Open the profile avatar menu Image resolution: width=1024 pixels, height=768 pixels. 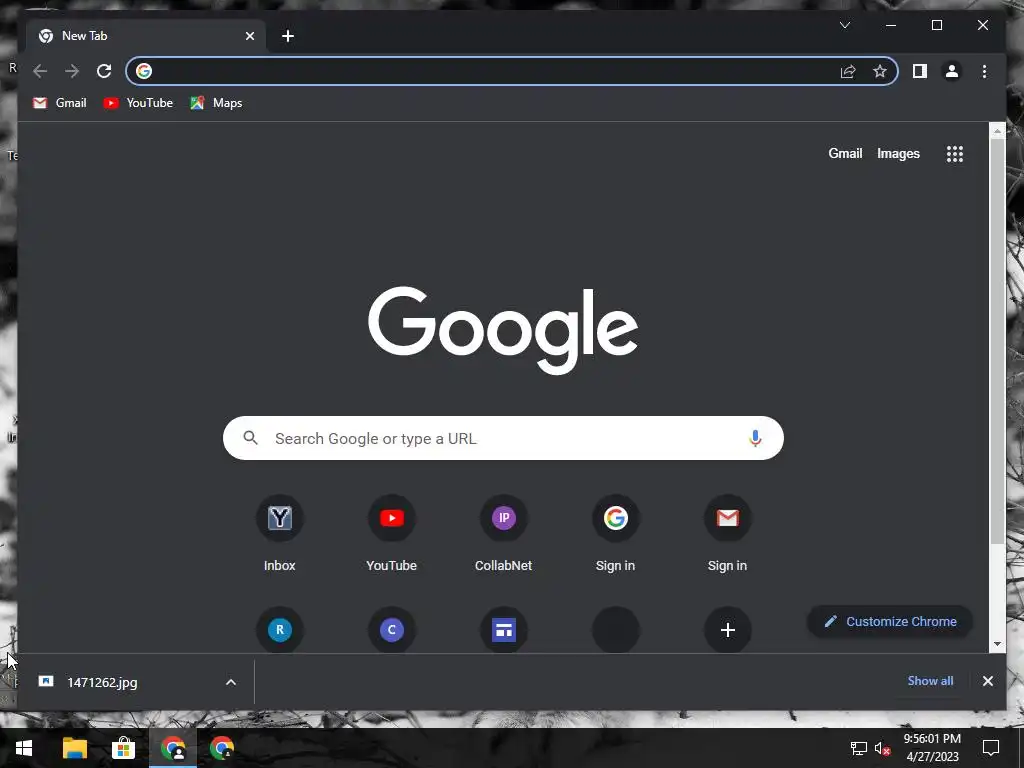952,71
